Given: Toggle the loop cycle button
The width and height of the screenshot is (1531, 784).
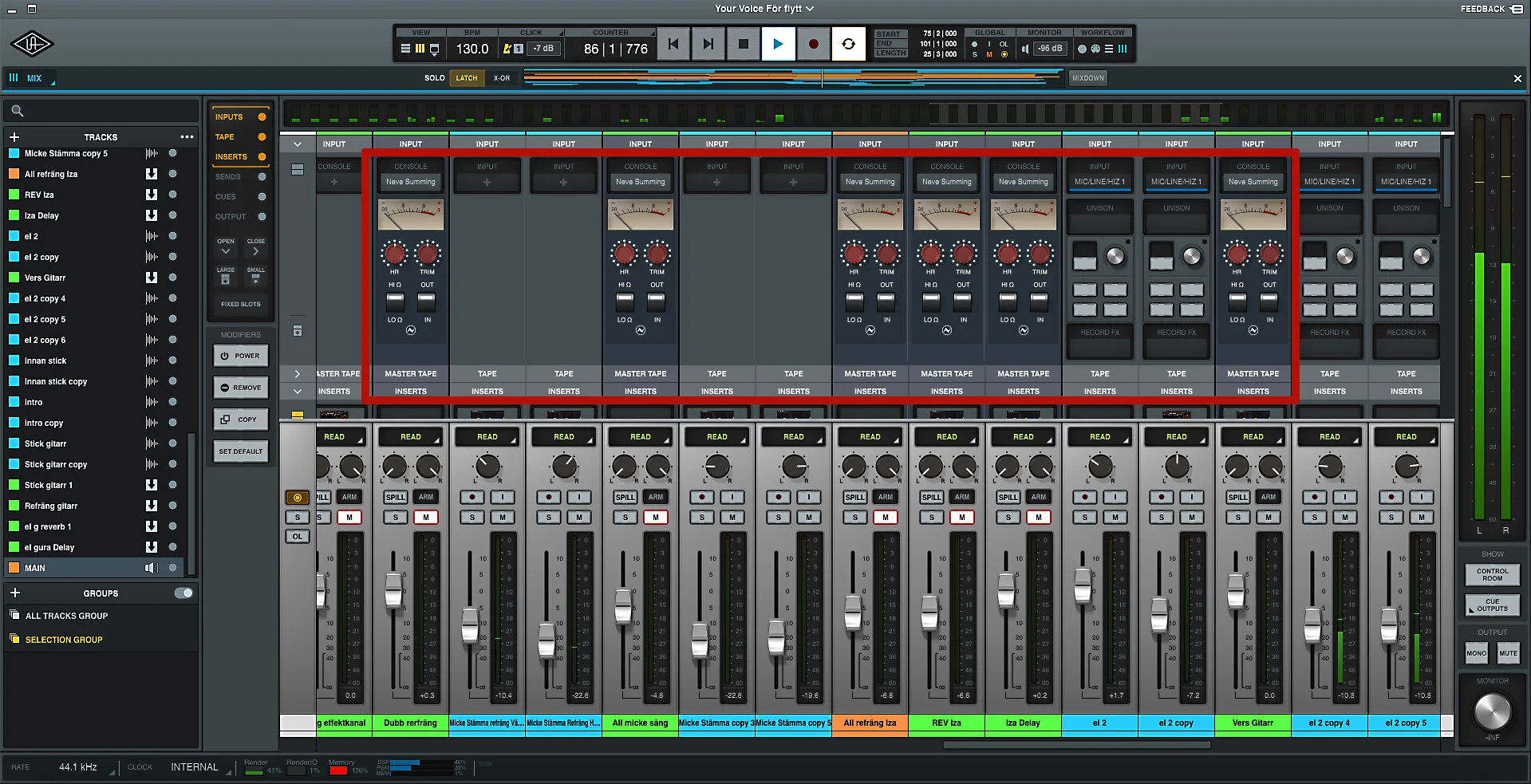Looking at the screenshot, I should tap(848, 45).
